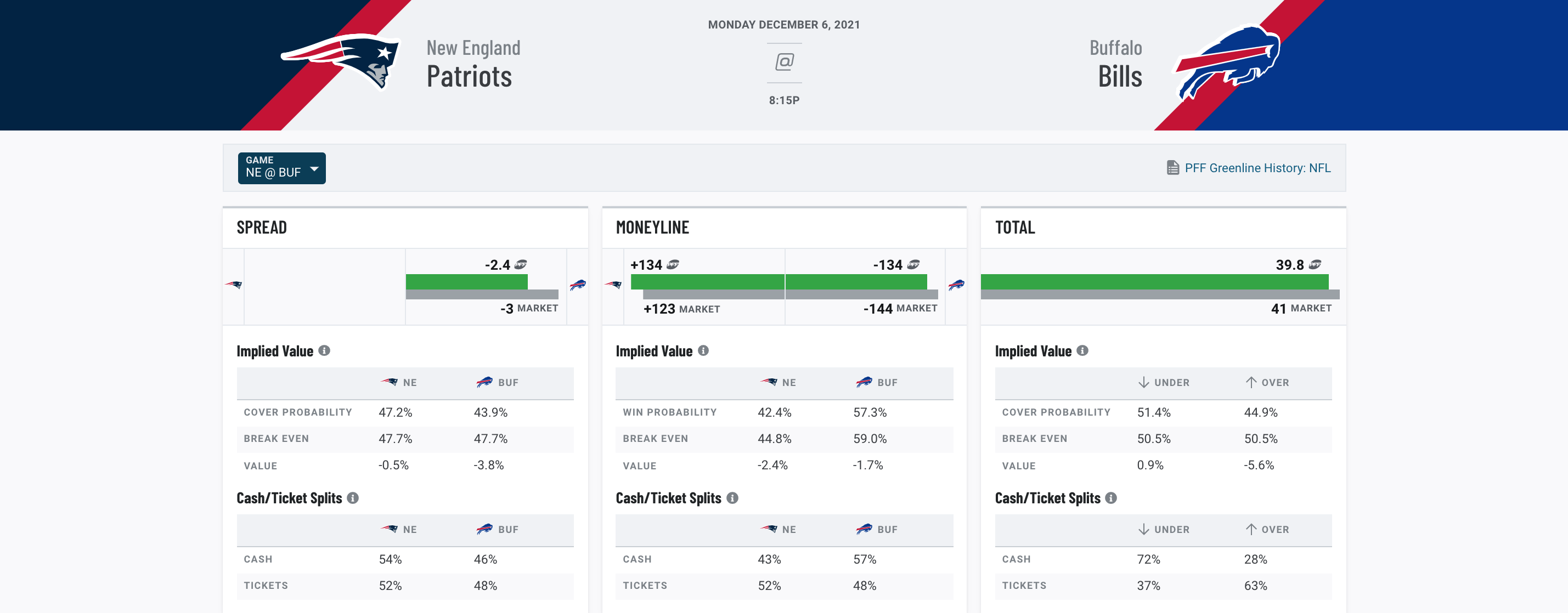1568x613 pixels.
Task: Click total cash 72% for Under
Action: tap(1149, 559)
